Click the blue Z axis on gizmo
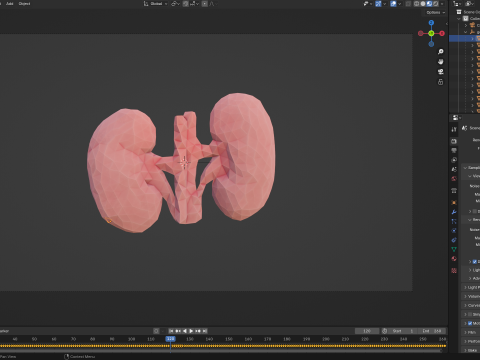The height and width of the screenshot is (360, 480). 431,23
